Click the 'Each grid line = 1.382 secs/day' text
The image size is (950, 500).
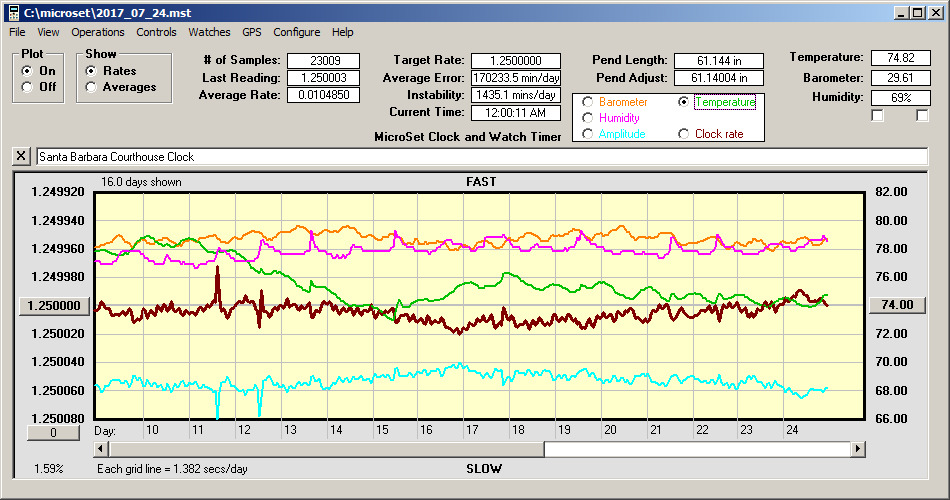tap(172, 468)
